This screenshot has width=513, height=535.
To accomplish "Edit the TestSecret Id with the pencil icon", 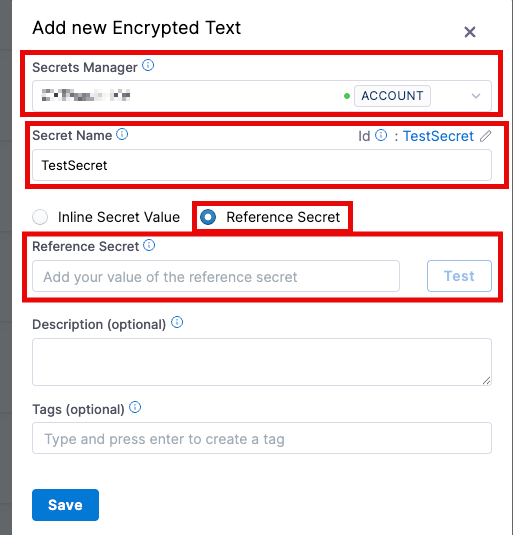I will (486, 136).
